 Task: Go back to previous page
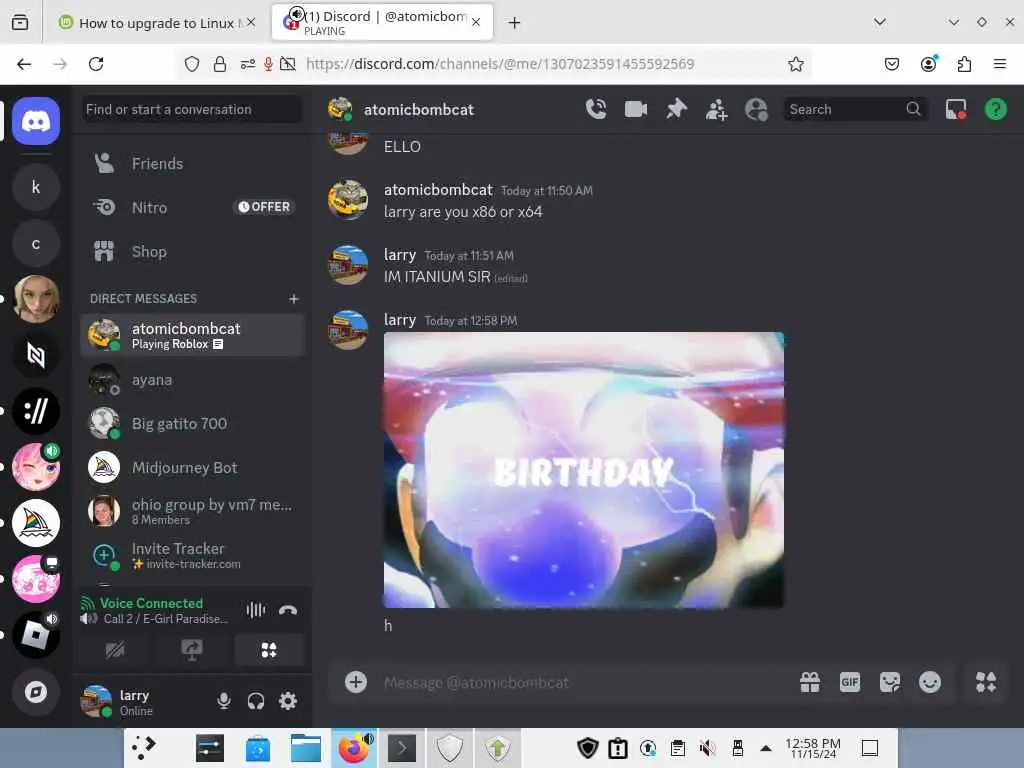click(24, 64)
